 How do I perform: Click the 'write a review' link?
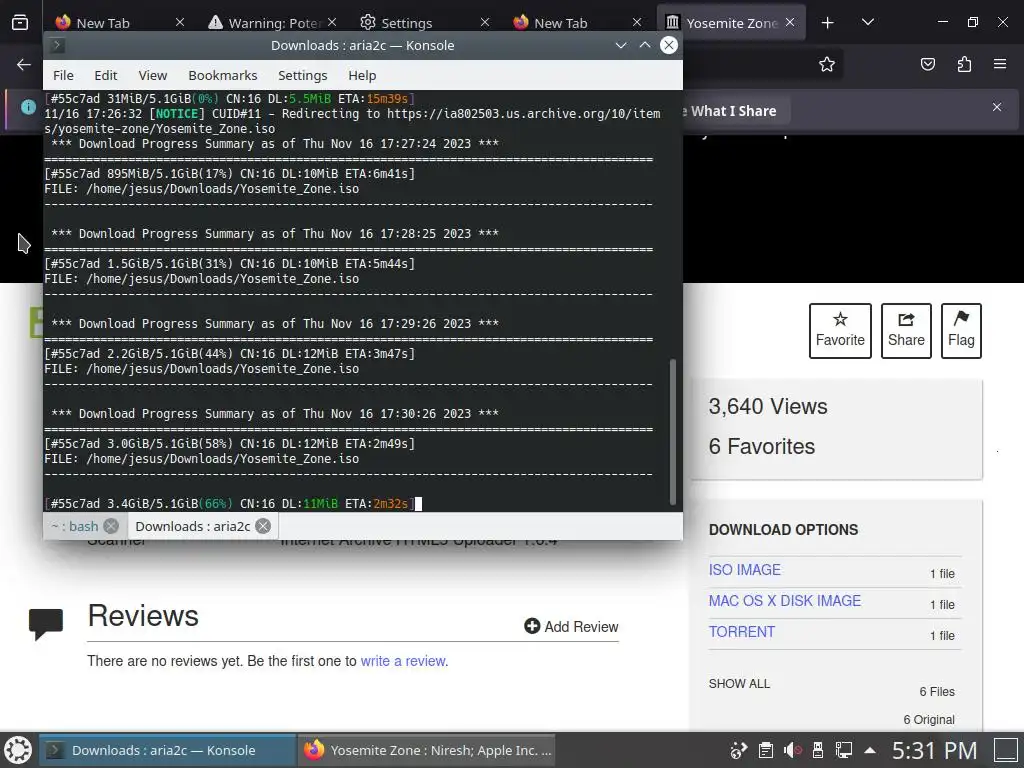pyautogui.click(x=403, y=661)
